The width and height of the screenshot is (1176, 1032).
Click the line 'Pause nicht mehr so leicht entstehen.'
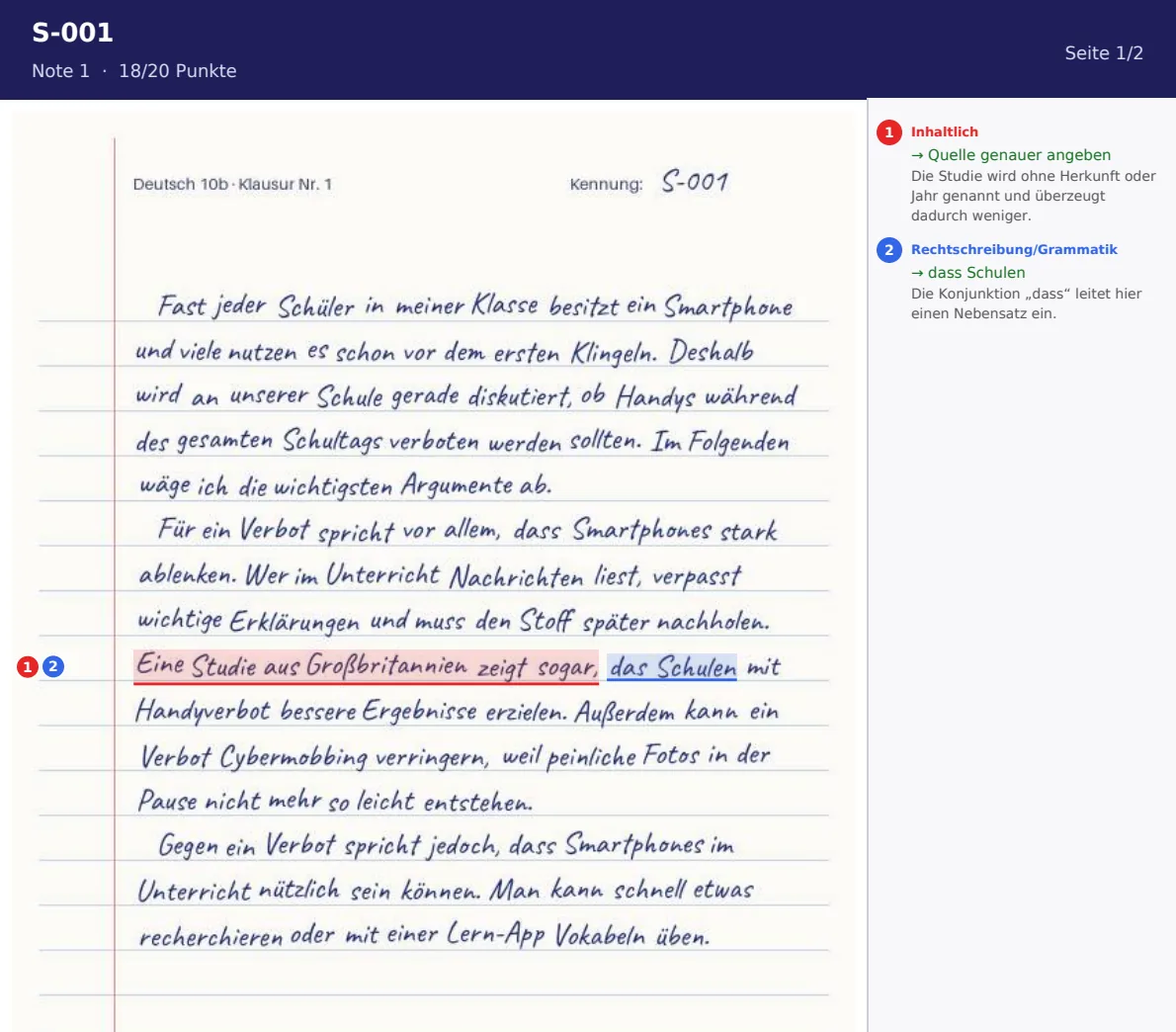335,801
